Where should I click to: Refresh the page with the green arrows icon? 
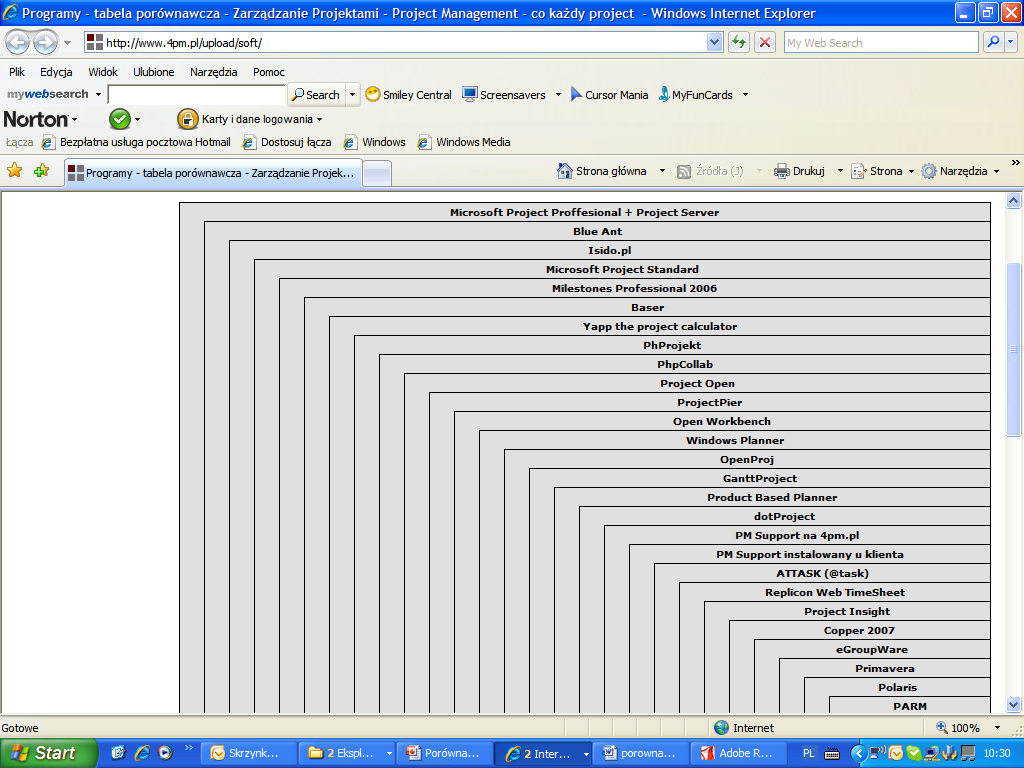pos(739,42)
